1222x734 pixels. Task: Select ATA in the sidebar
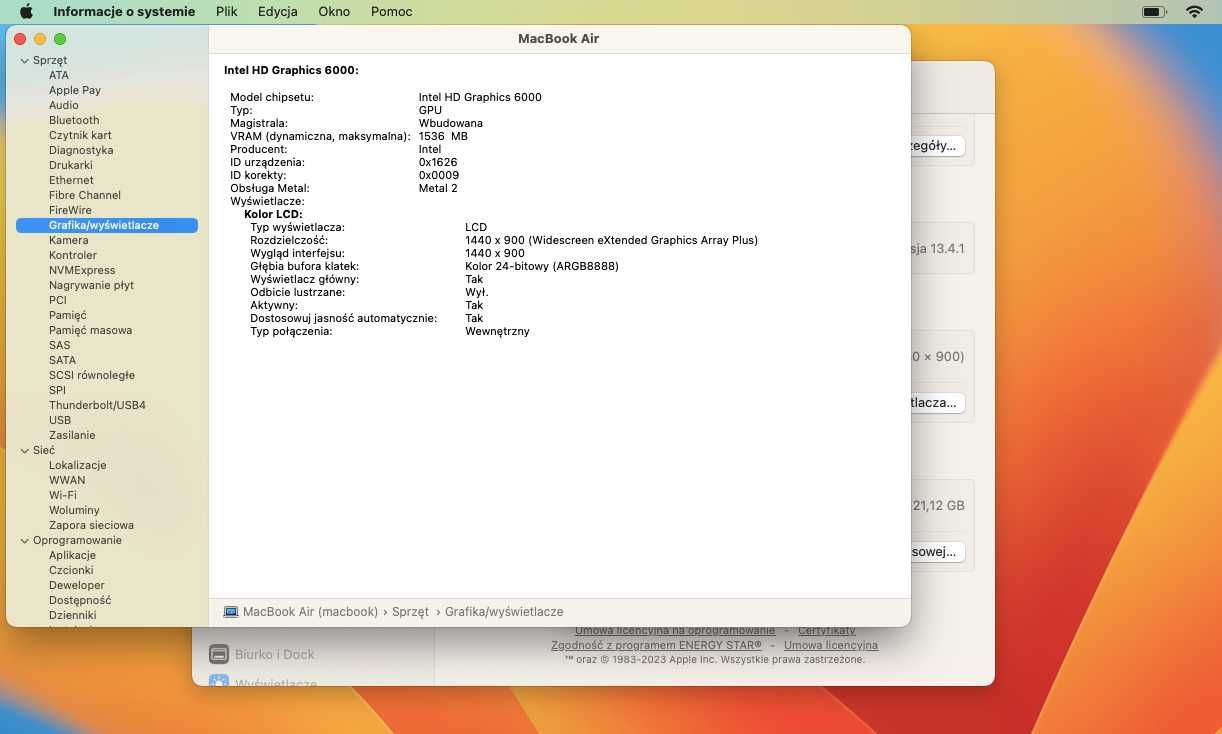pyautogui.click(x=59, y=75)
